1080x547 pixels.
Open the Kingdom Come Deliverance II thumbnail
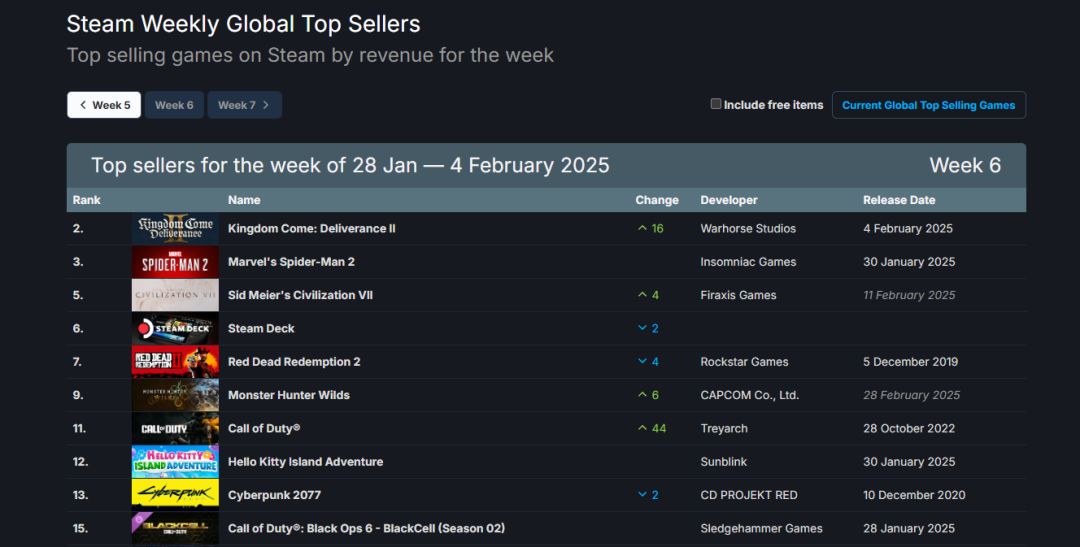[175, 229]
